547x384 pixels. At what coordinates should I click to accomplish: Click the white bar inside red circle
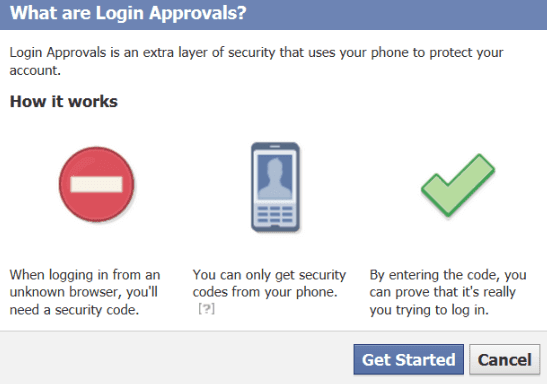click(97, 184)
